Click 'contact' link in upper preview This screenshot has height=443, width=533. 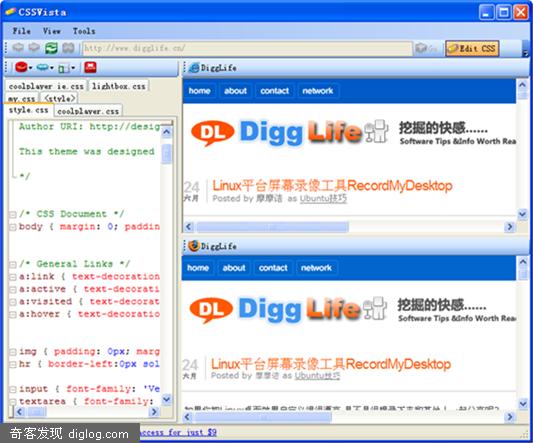275,91
